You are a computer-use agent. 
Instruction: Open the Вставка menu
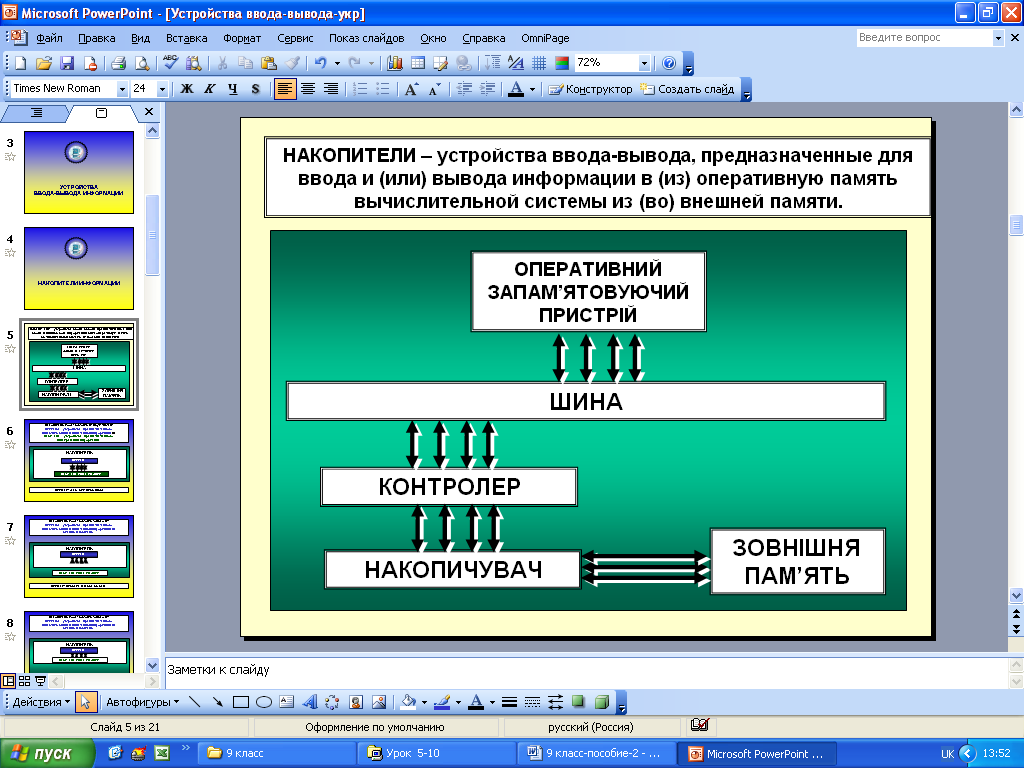click(x=187, y=38)
